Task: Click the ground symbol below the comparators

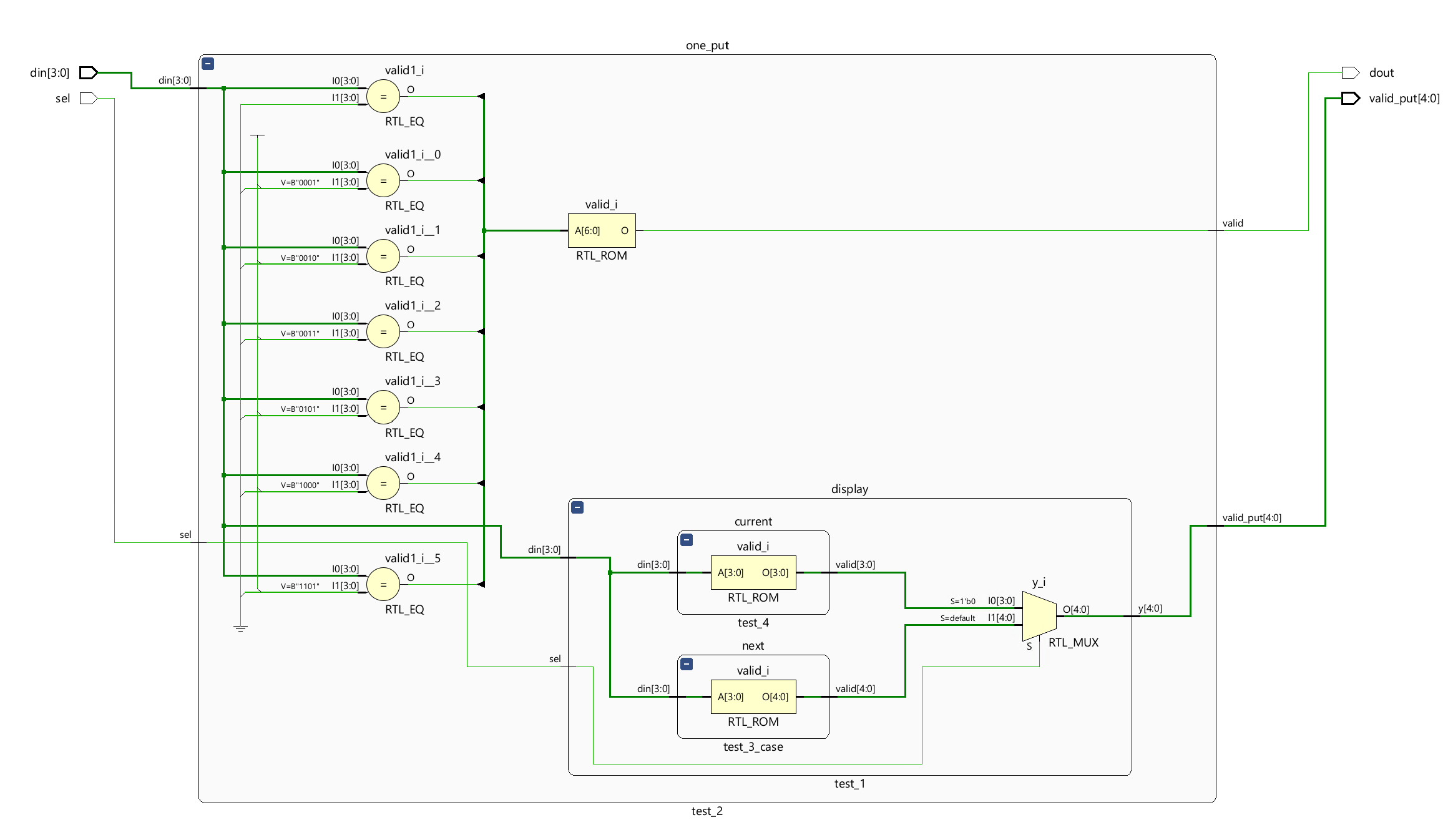Action: point(240,628)
